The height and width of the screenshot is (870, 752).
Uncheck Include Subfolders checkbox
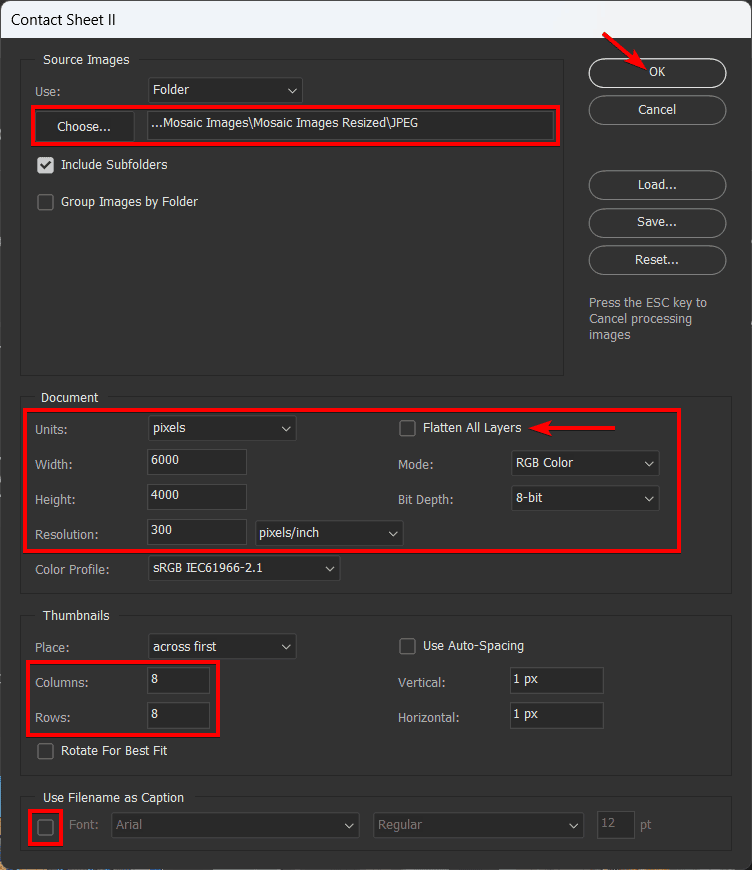tap(45, 165)
